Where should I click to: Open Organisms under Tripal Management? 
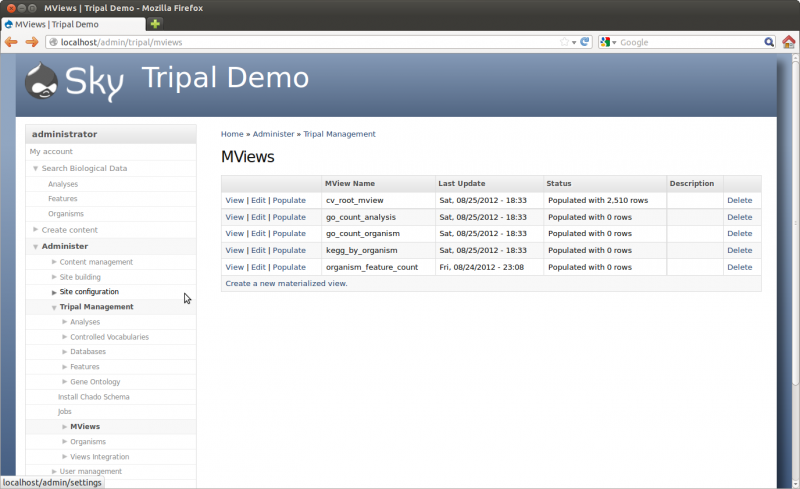(88, 442)
